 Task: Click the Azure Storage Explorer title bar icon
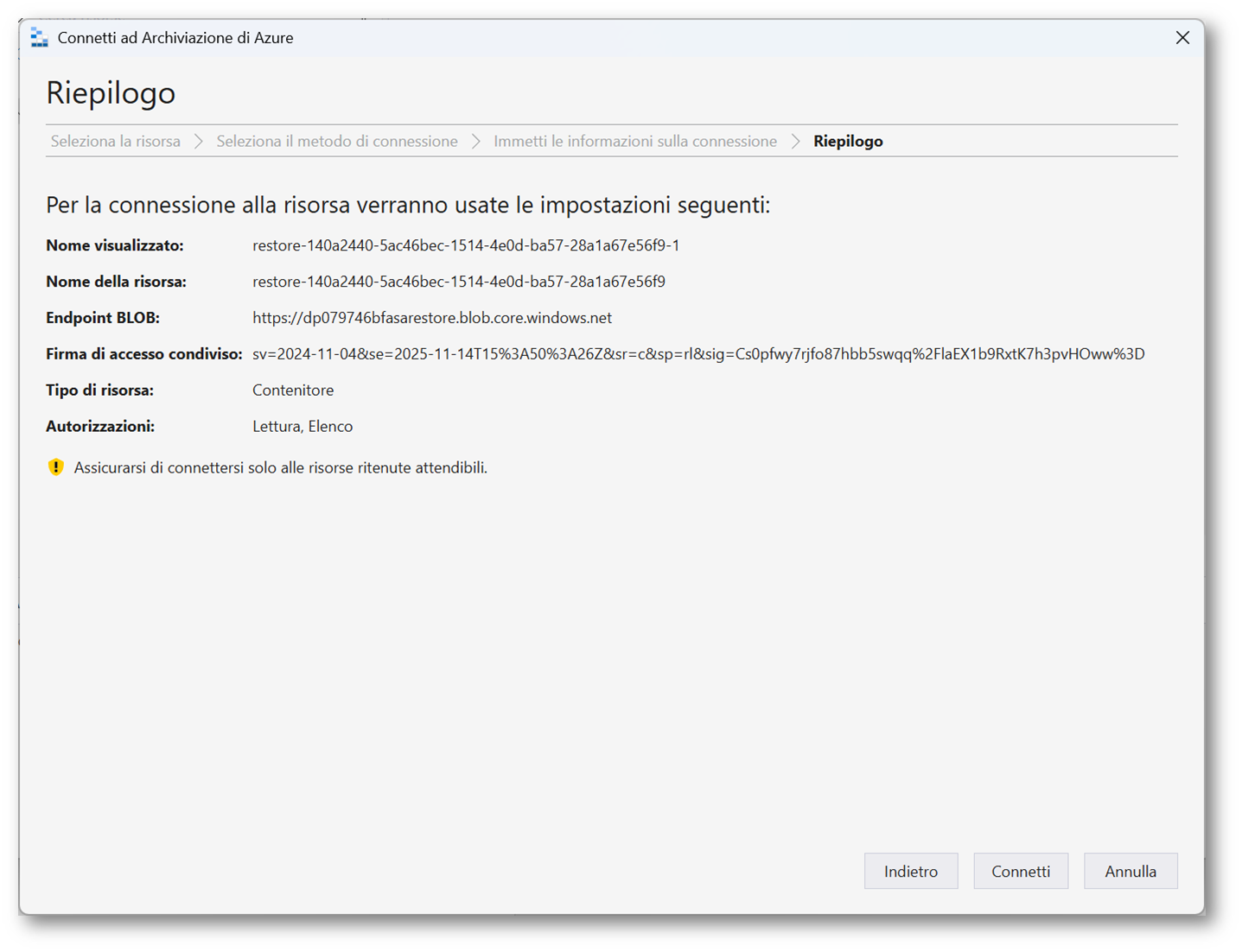(39, 38)
